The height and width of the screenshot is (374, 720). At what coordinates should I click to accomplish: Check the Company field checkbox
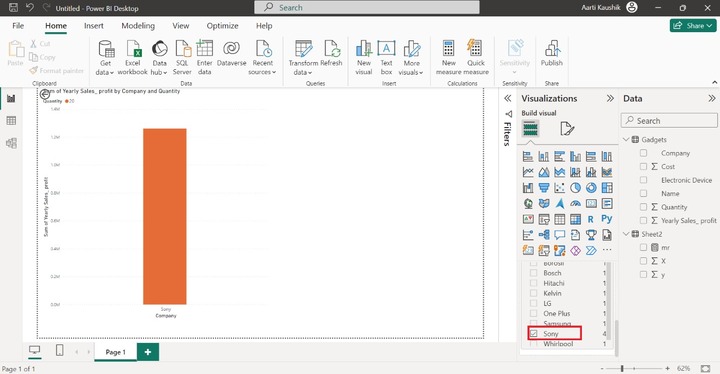coord(643,153)
